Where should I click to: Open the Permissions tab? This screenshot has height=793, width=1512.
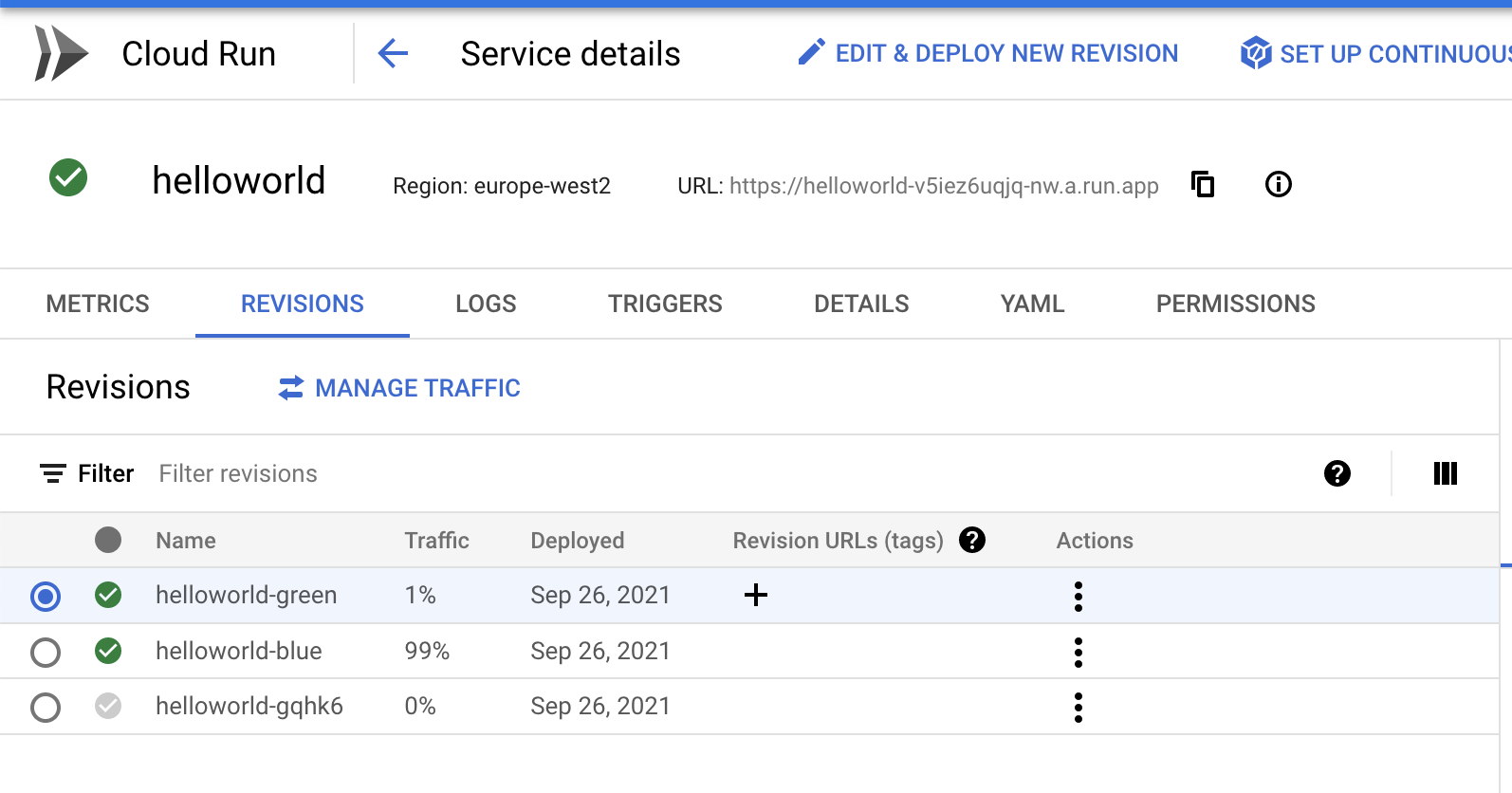point(1236,304)
